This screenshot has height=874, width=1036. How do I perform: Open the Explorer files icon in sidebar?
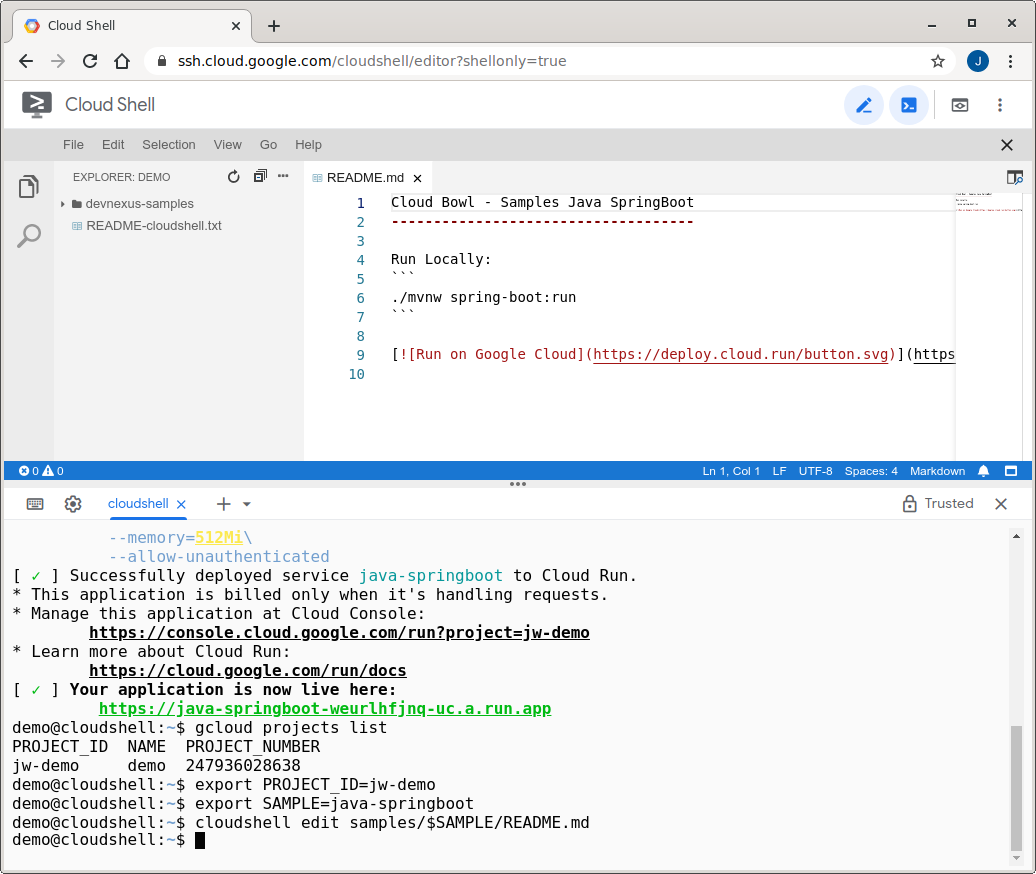point(29,187)
